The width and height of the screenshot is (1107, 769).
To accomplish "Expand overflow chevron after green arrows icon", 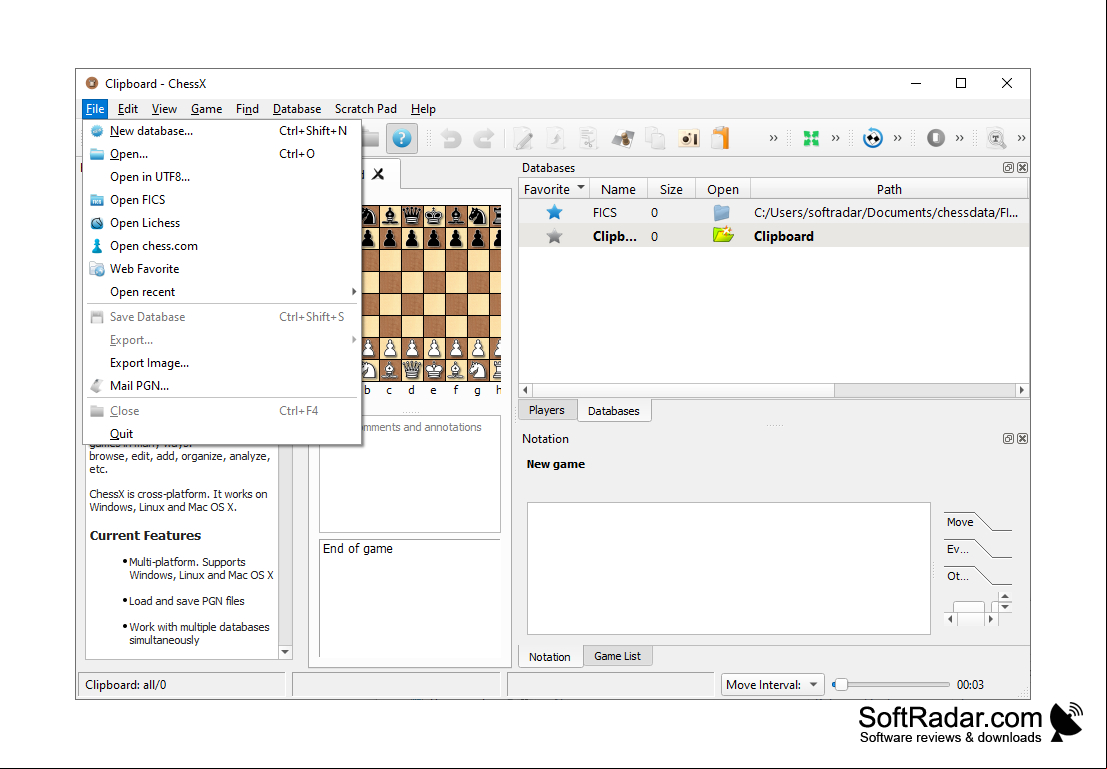I will (835, 138).
